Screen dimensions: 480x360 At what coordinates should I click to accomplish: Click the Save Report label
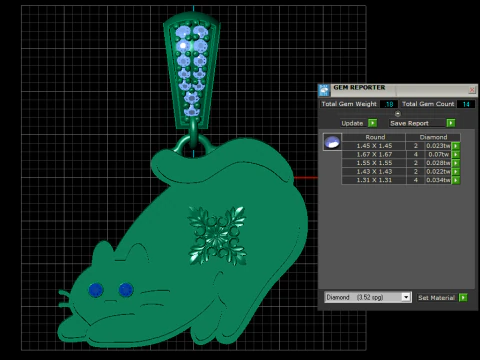[409, 123]
